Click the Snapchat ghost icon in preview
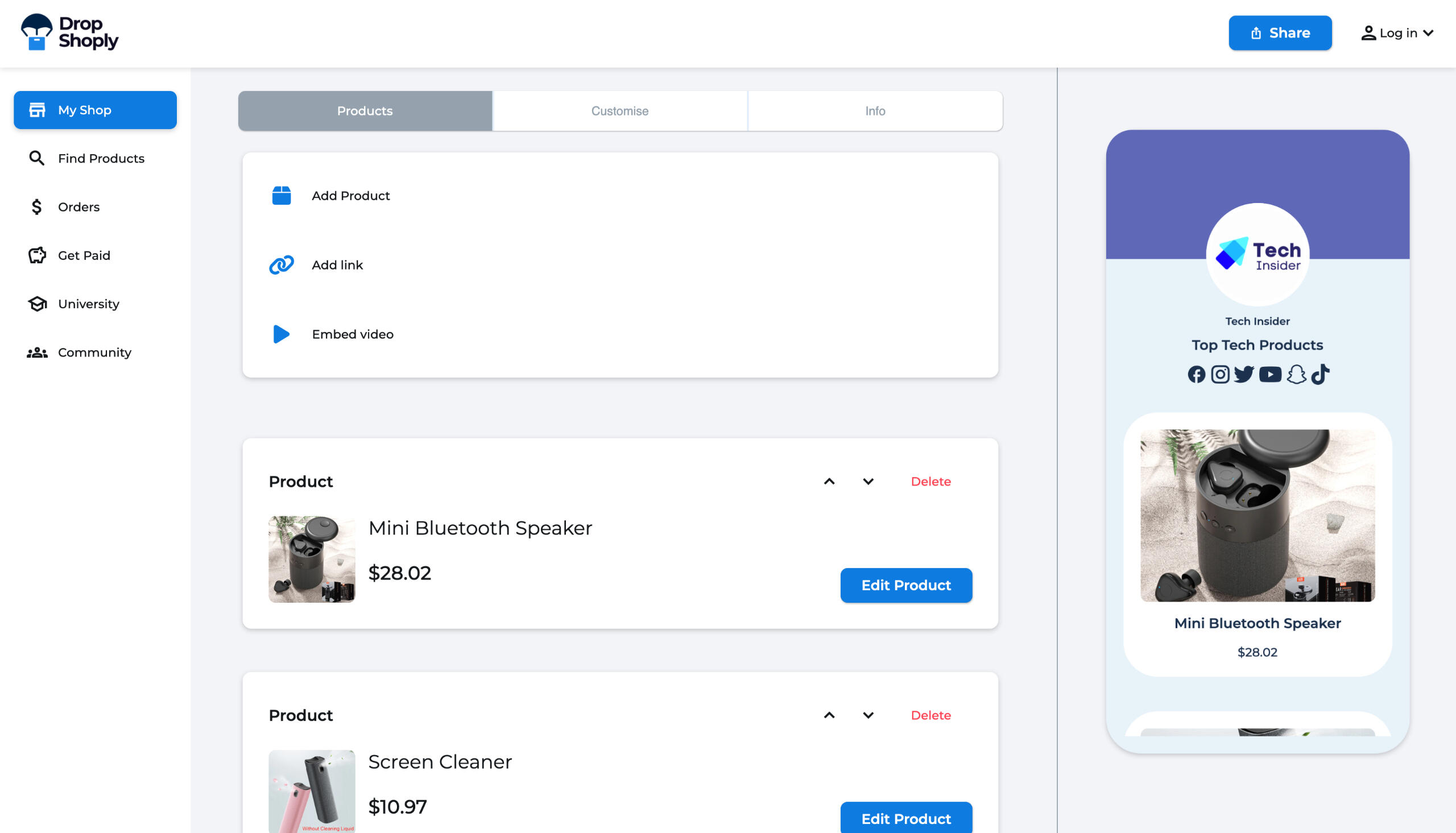 (1296, 375)
